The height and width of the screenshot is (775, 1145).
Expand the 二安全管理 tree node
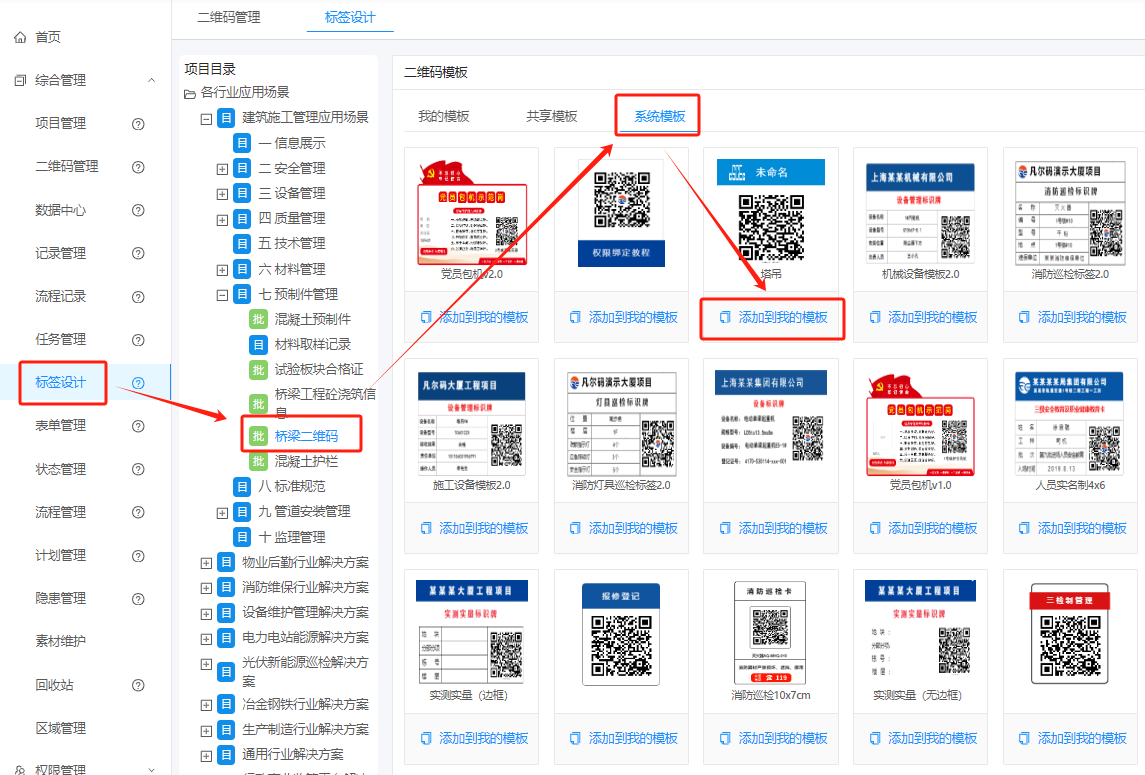223,167
